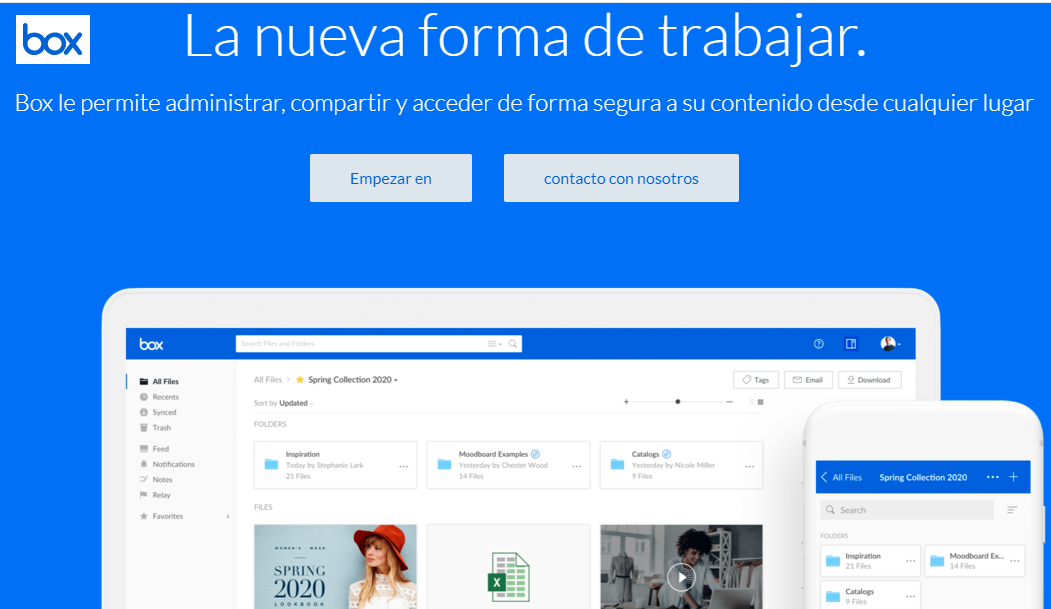1051x609 pixels.
Task: Click 'Yesterday by Nicole Miller' text
Action: [x=673, y=465]
